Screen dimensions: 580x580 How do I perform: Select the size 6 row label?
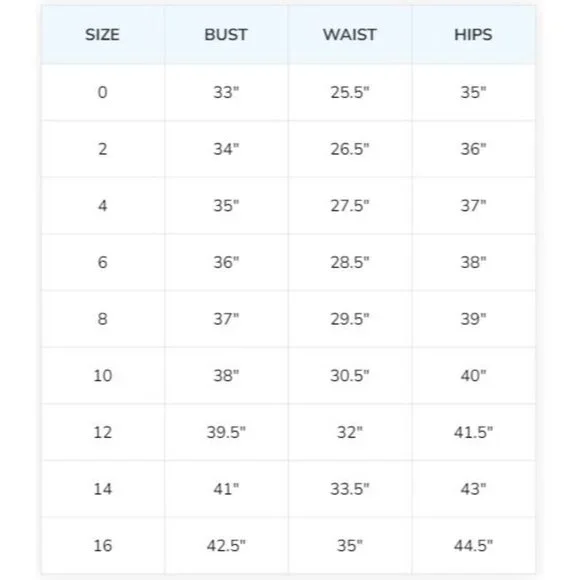(x=102, y=262)
